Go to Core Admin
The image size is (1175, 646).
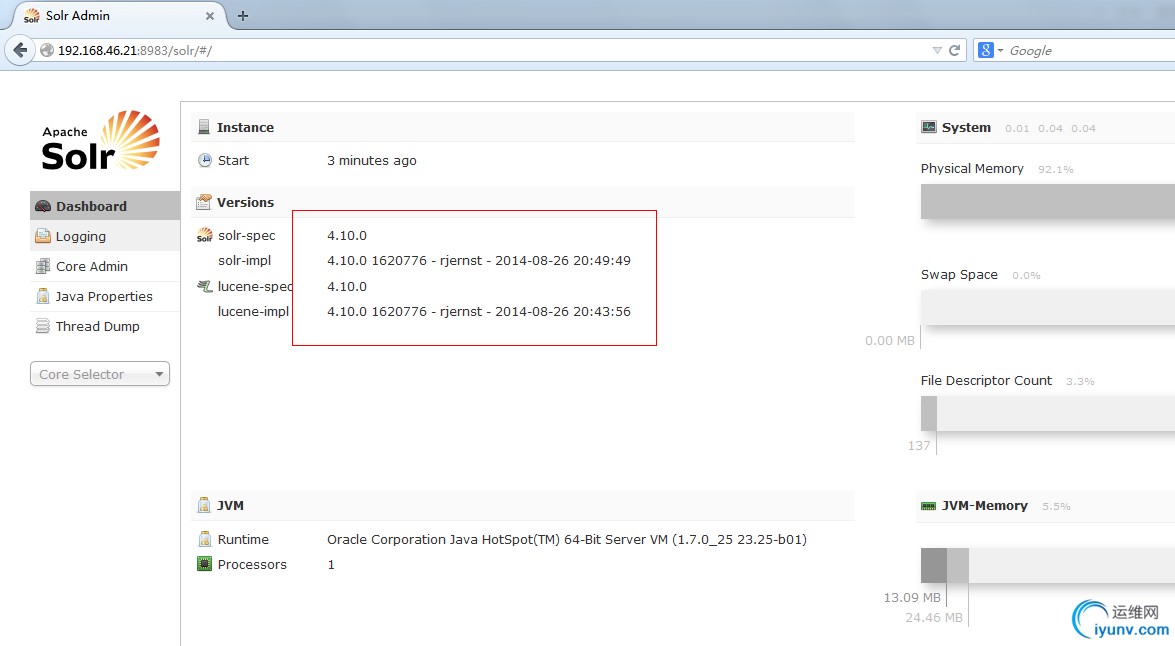105,266
